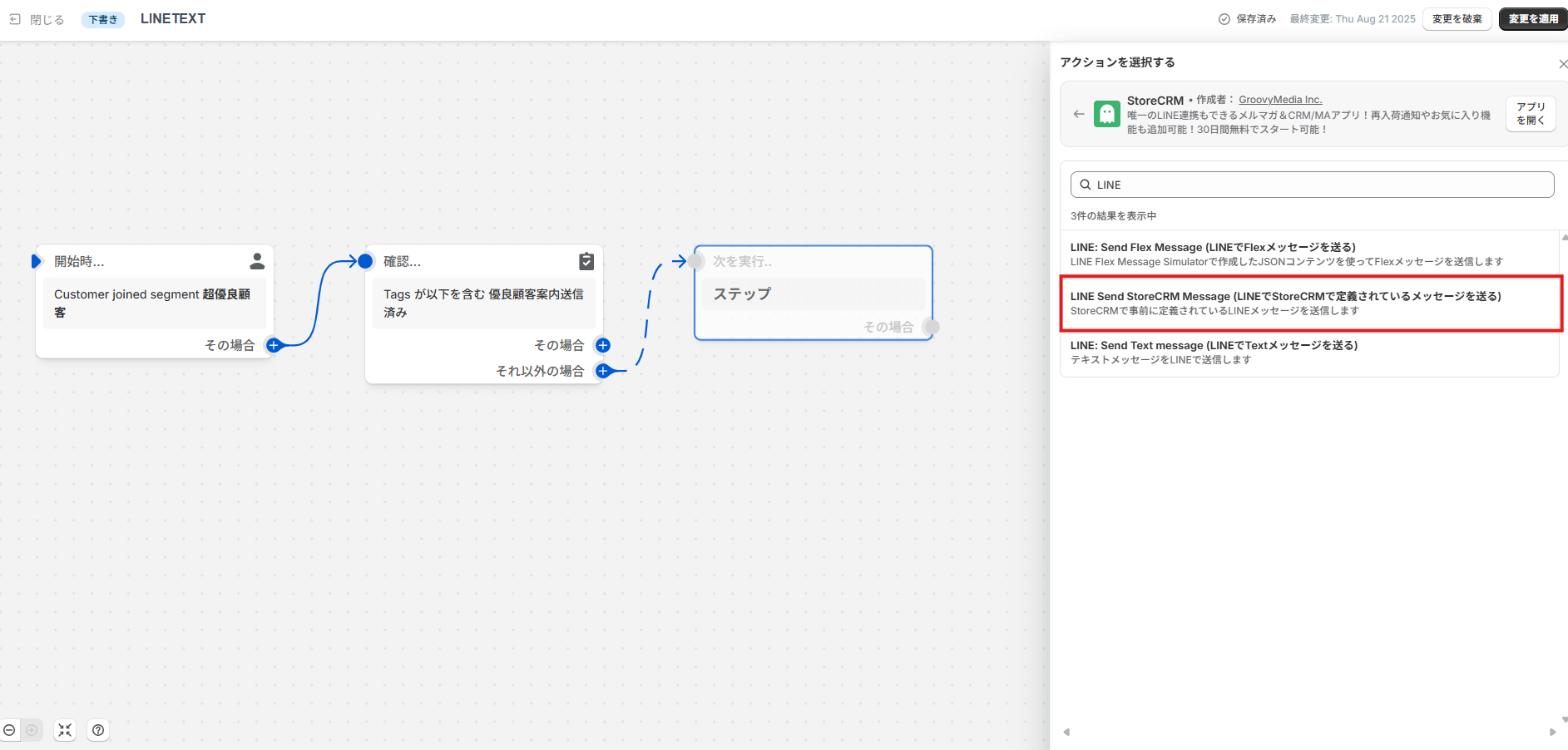Select LINE Send StoreCRM Message action
Image resolution: width=1568 pixels, height=750 pixels.
point(1310,303)
